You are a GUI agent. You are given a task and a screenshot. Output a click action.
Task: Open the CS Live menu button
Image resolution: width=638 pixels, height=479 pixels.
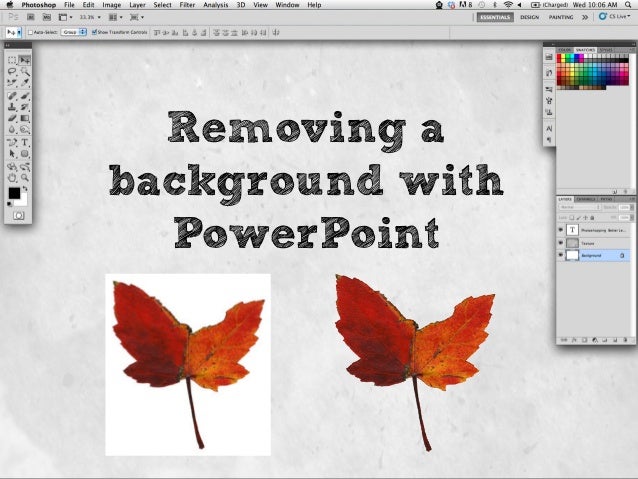[x=614, y=16]
